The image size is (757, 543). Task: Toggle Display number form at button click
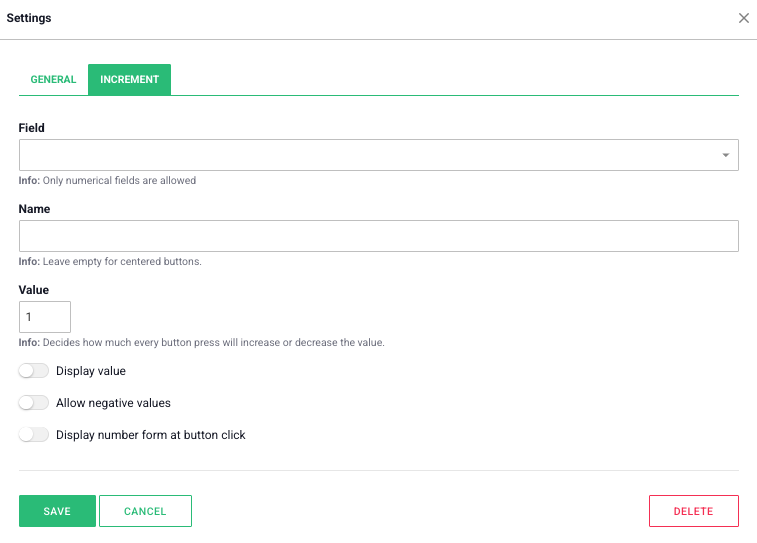33,435
